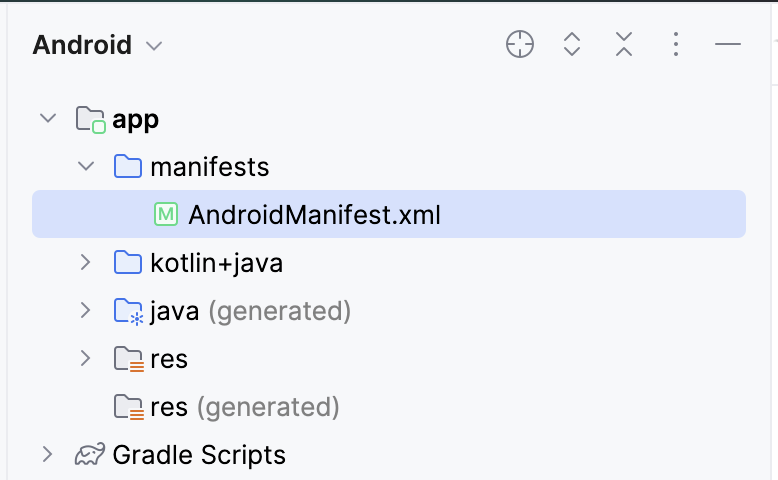Select the res (generated) folder
778x480 pixels.
[x=244, y=407]
